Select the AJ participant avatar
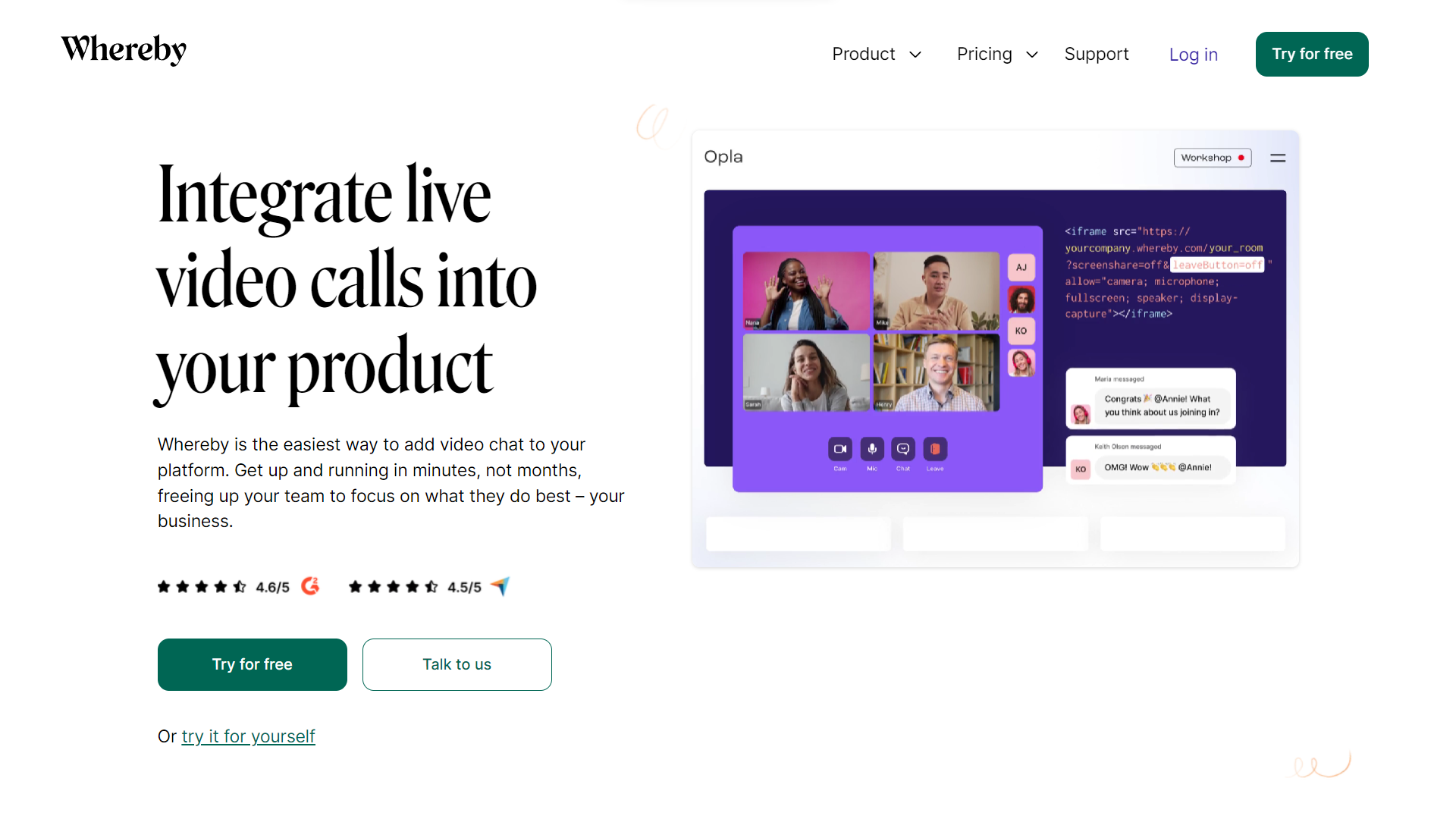This screenshot has height=819, width=1456. pyautogui.click(x=1021, y=267)
